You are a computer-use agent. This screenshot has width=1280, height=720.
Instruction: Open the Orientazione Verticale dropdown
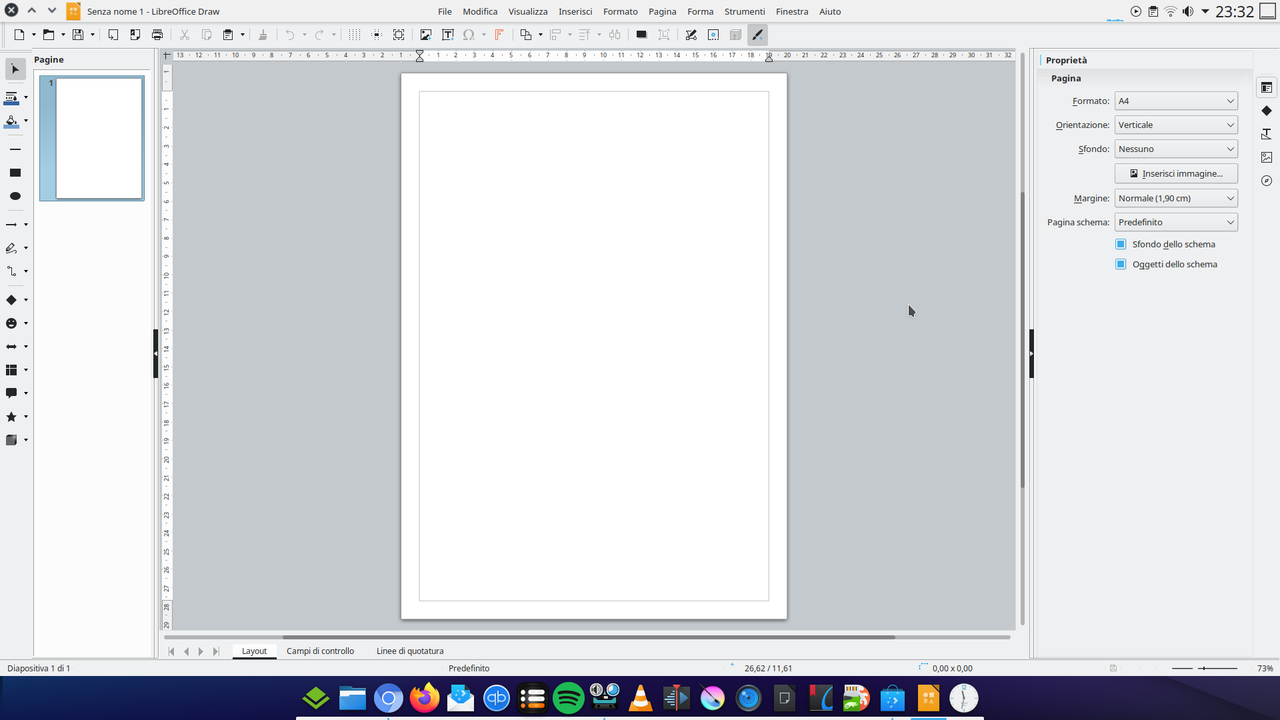pos(1176,125)
